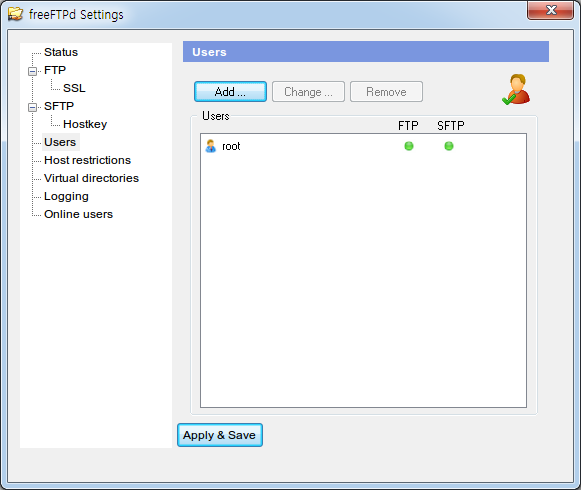Click the SFTP column header

coord(451,126)
